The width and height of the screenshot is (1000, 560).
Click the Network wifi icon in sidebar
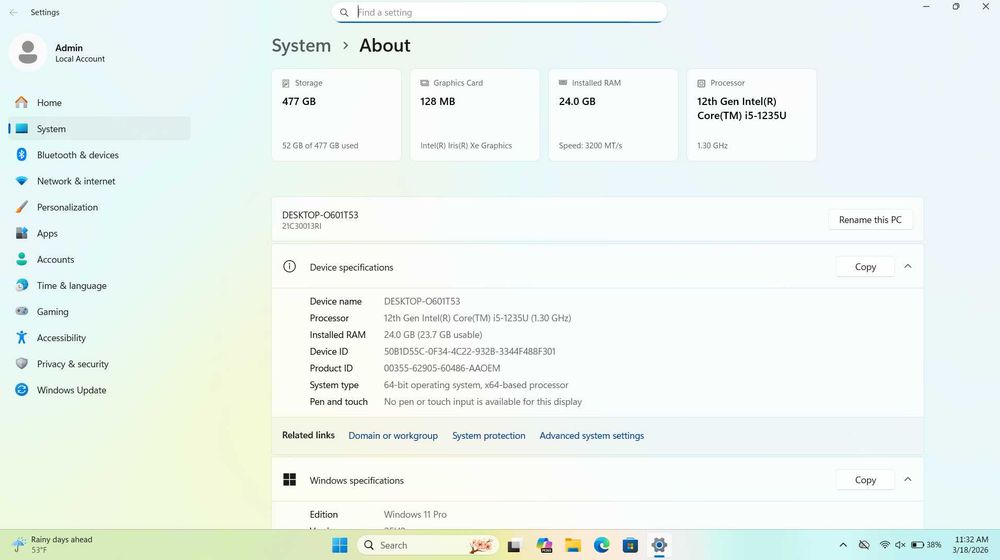(x=22, y=181)
